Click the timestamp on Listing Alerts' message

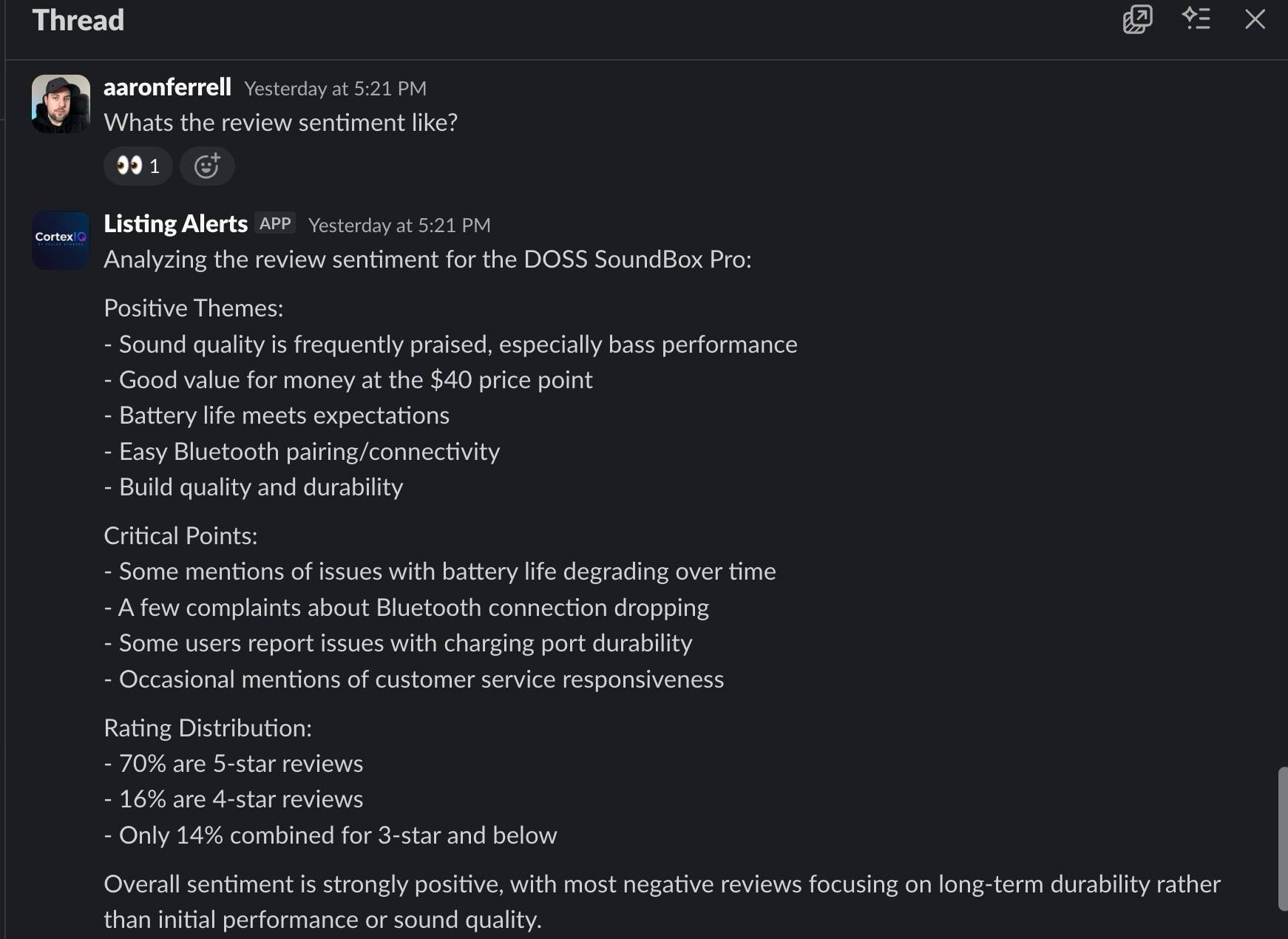click(x=399, y=226)
